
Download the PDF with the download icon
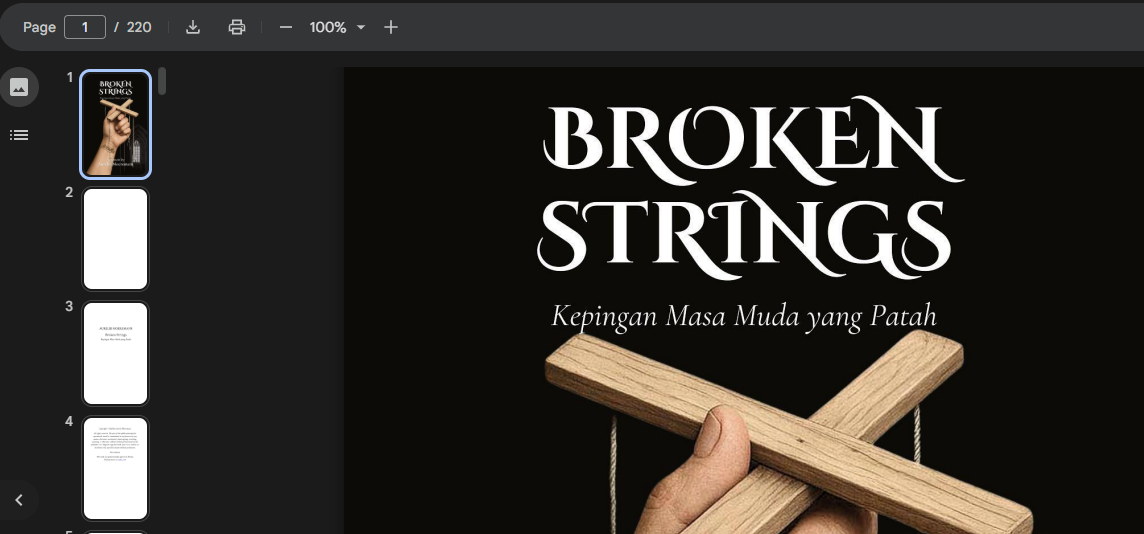click(193, 27)
